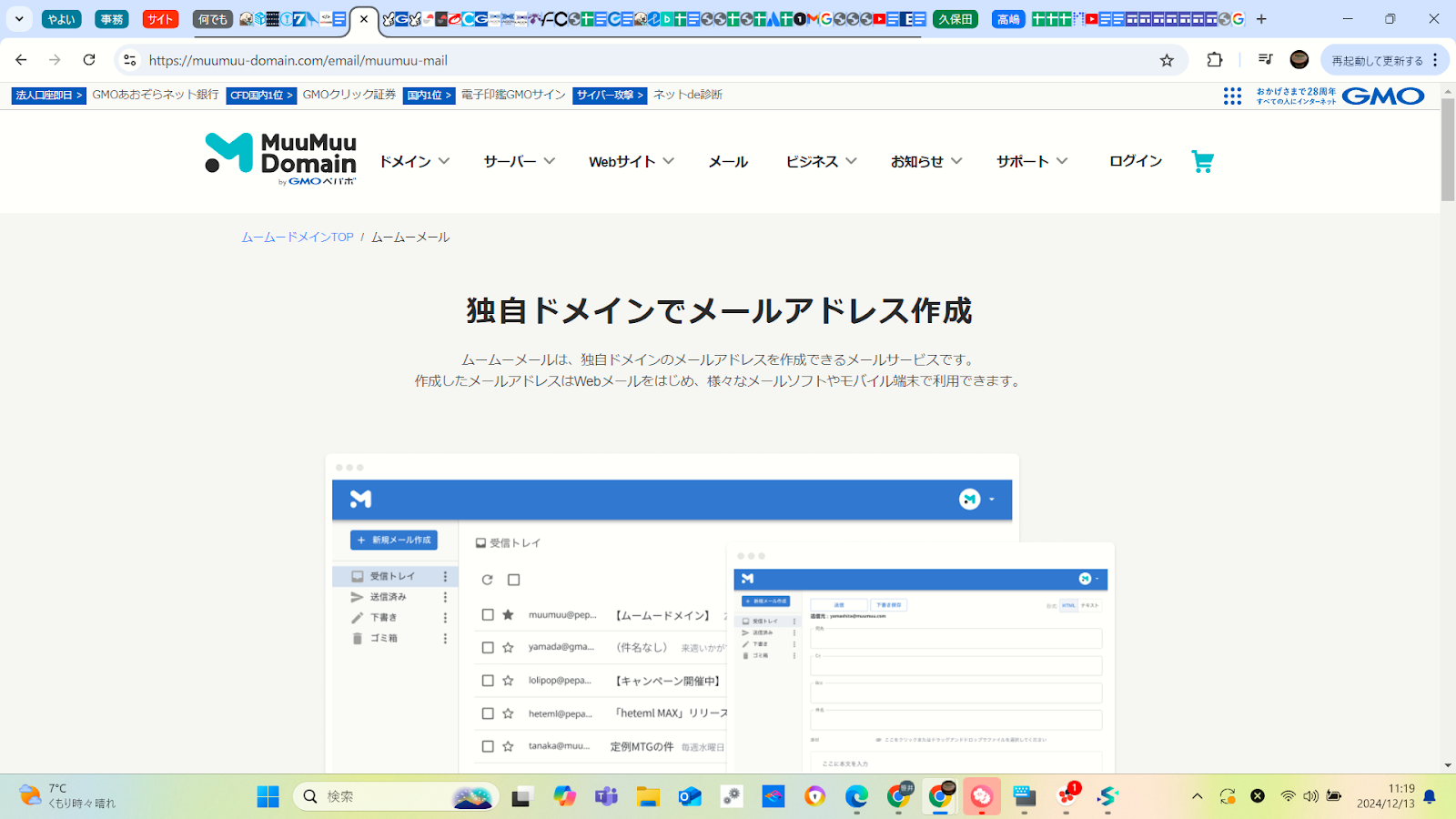This screenshot has height=819, width=1456.
Task: Click the 法人口座即日 badge
Action: click(x=49, y=96)
